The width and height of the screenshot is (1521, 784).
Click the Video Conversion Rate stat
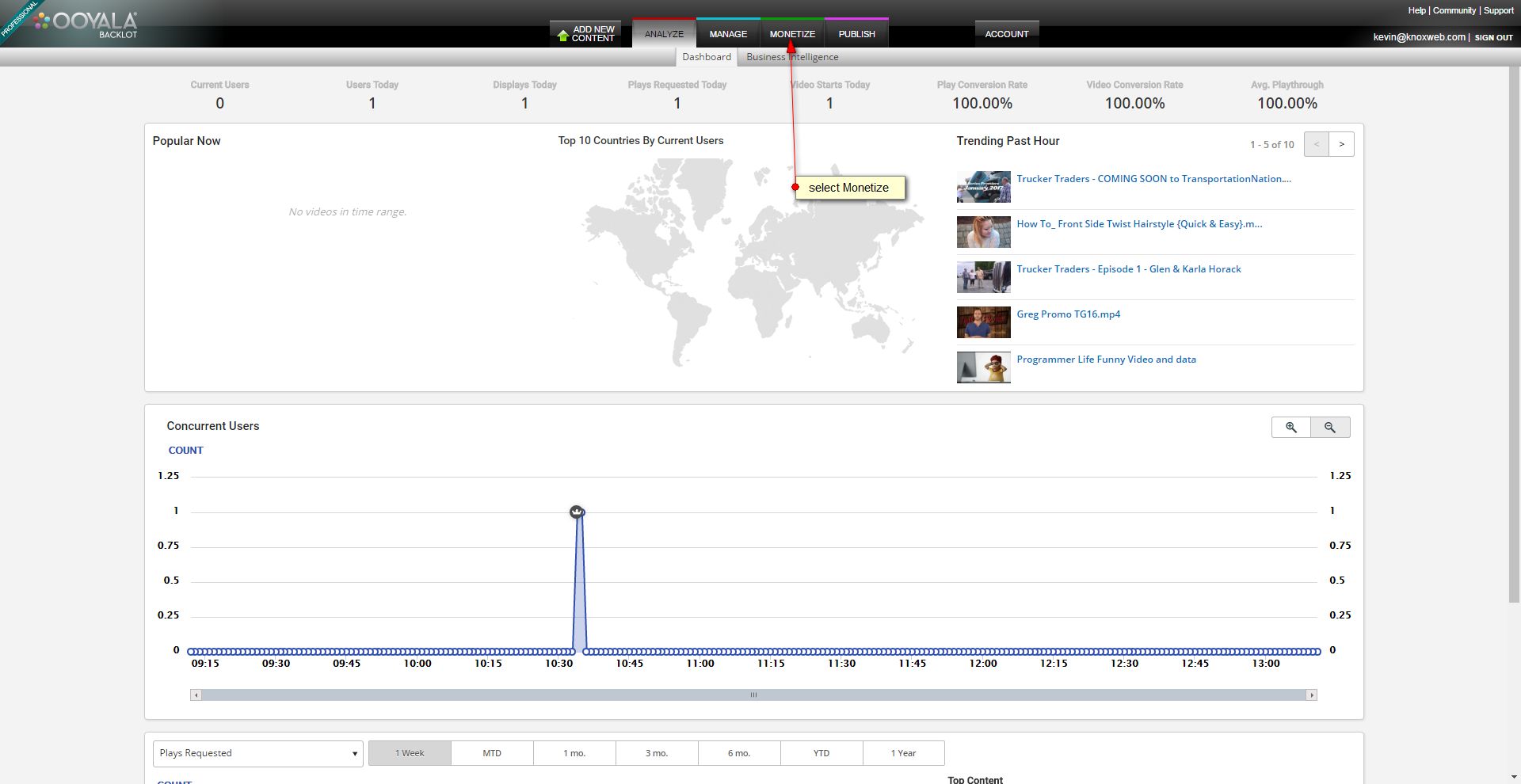(x=1134, y=95)
